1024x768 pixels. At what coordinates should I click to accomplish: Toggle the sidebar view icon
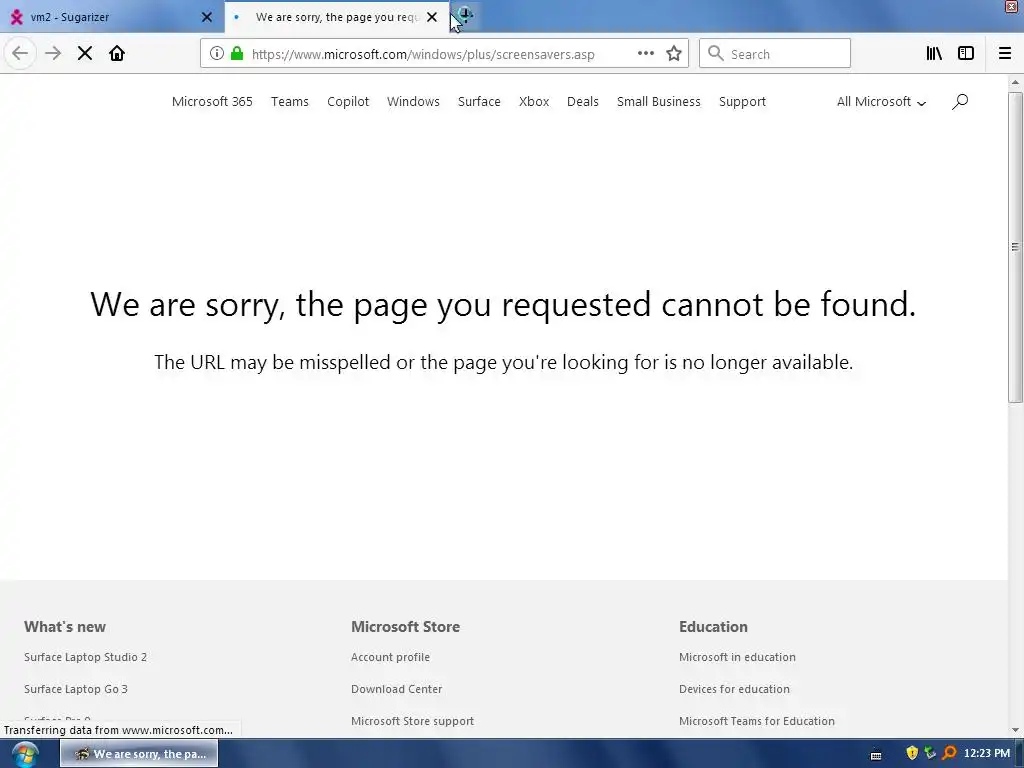[966, 54]
